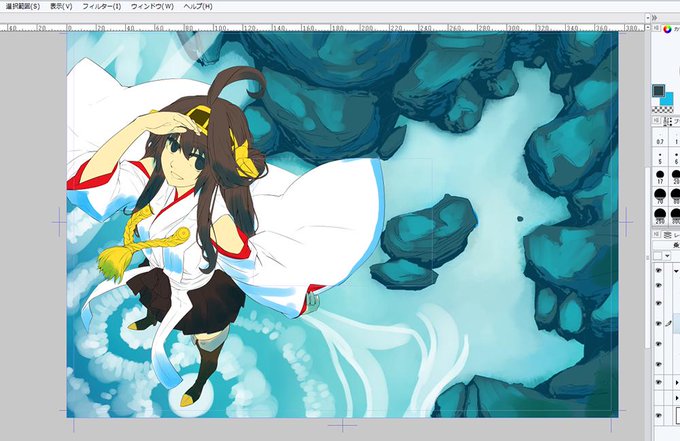Open the palette color dropdown arrow
The image size is (680, 441).
pos(667,256)
